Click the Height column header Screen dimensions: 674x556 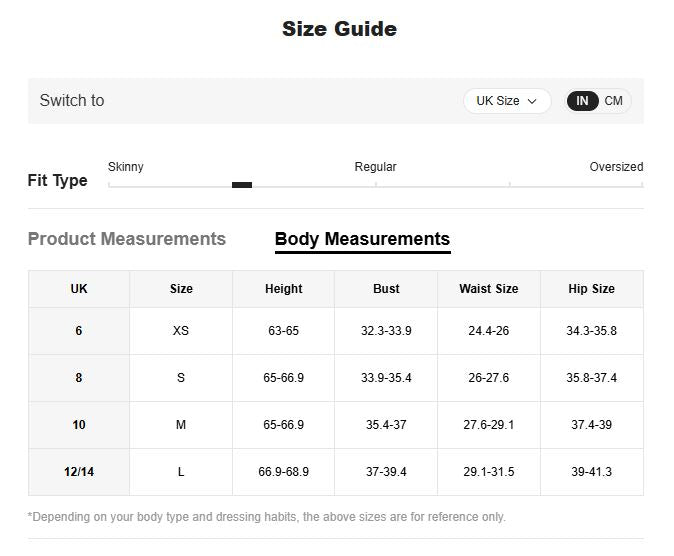tap(284, 289)
